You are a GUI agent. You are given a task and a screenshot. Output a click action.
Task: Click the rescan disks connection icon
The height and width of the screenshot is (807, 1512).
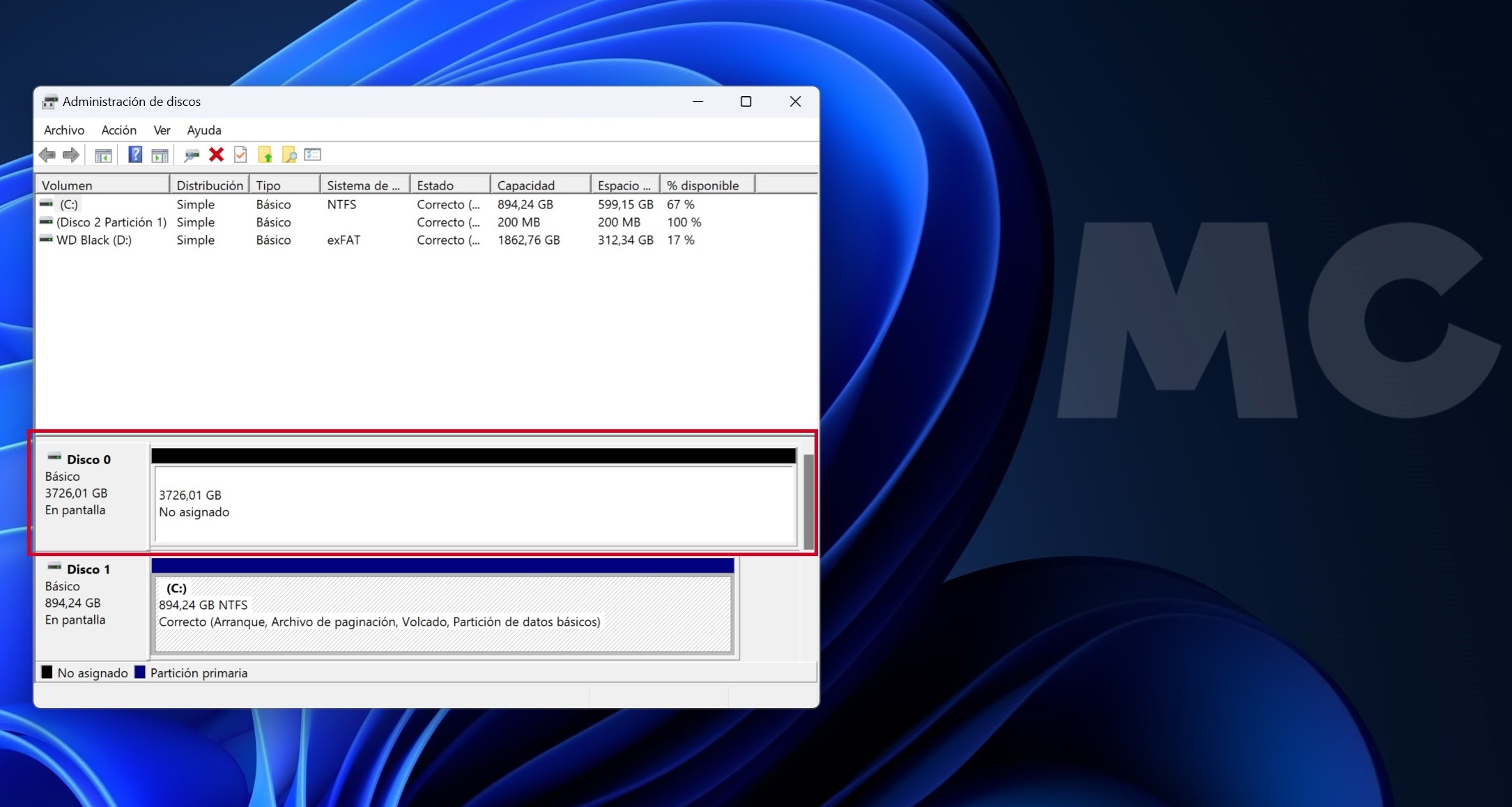(x=191, y=155)
